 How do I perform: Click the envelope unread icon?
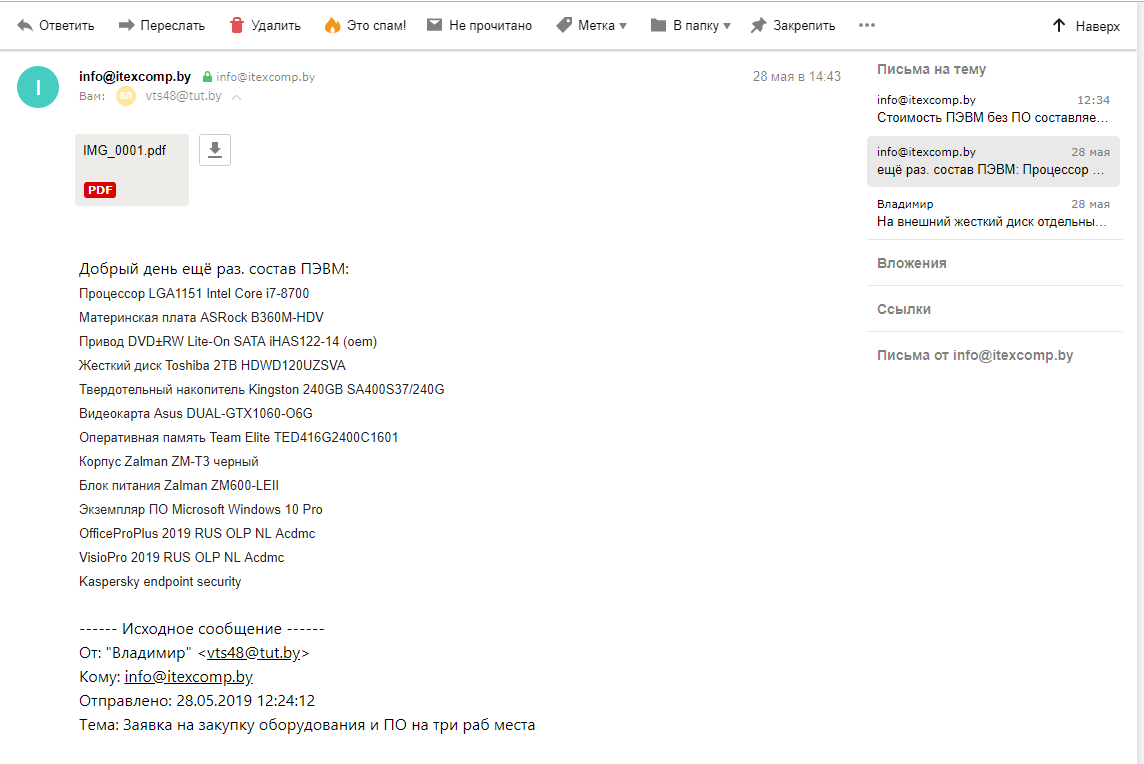[434, 26]
